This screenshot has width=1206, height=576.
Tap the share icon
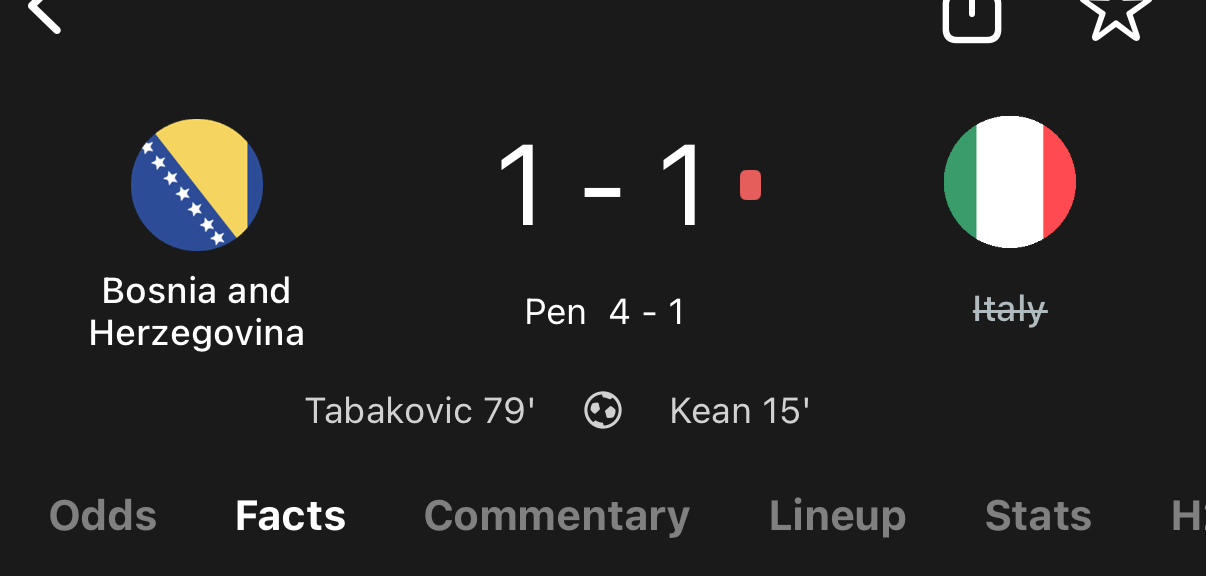(971, 16)
